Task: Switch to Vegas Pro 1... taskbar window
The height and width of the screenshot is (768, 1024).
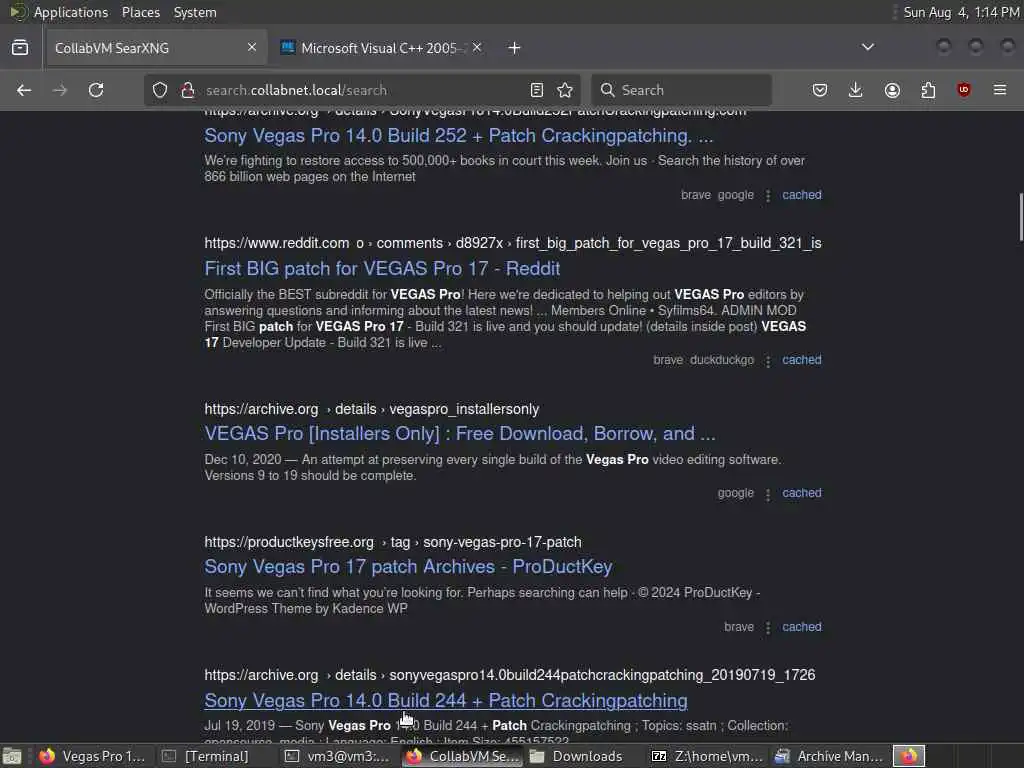Action: coord(91,756)
